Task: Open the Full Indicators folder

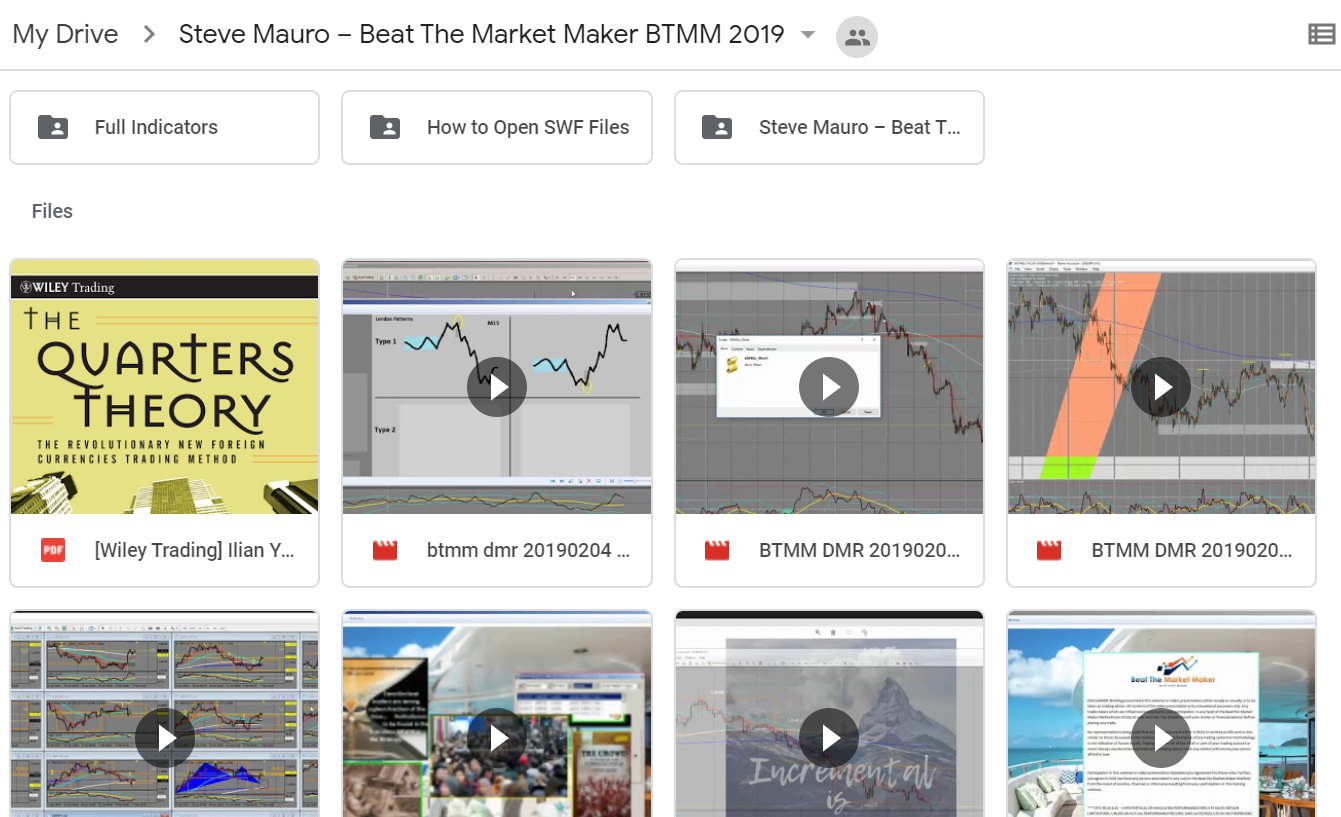Action: [164, 127]
